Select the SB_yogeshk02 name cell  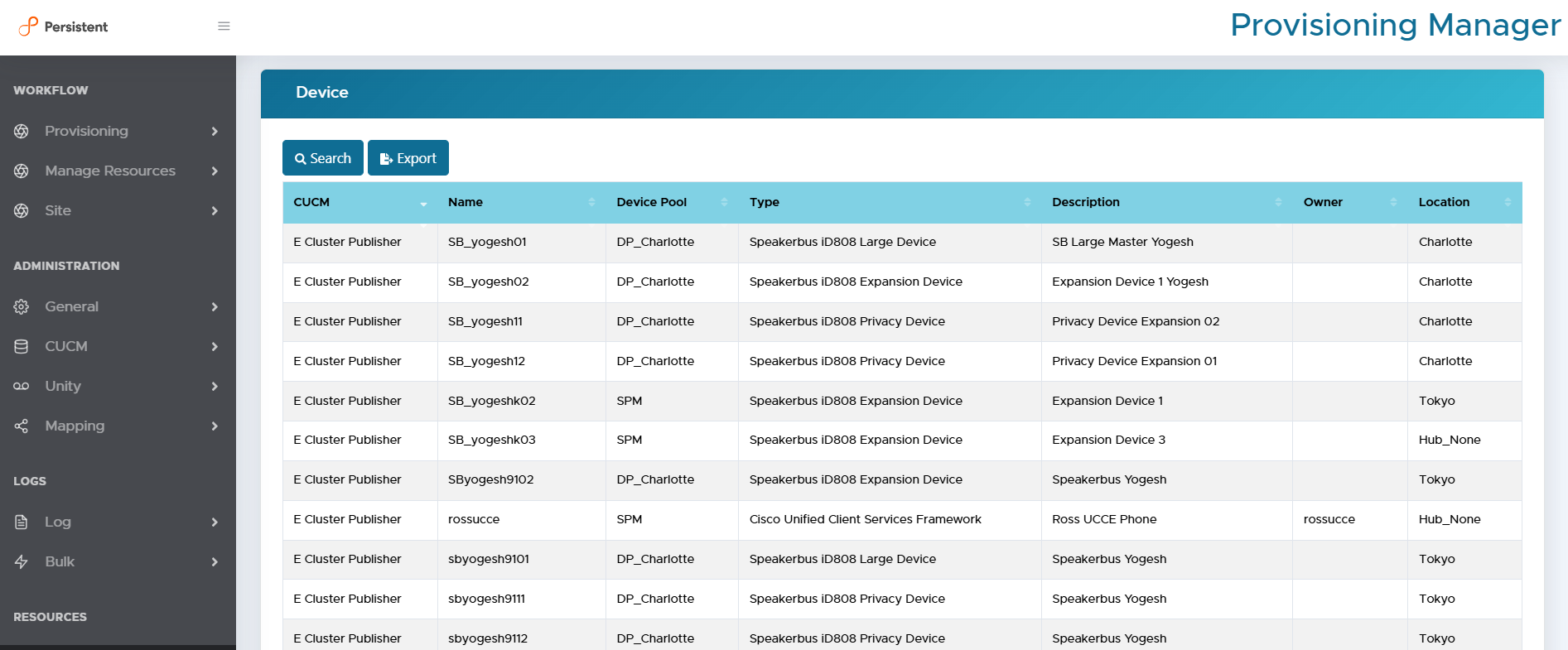click(522, 401)
